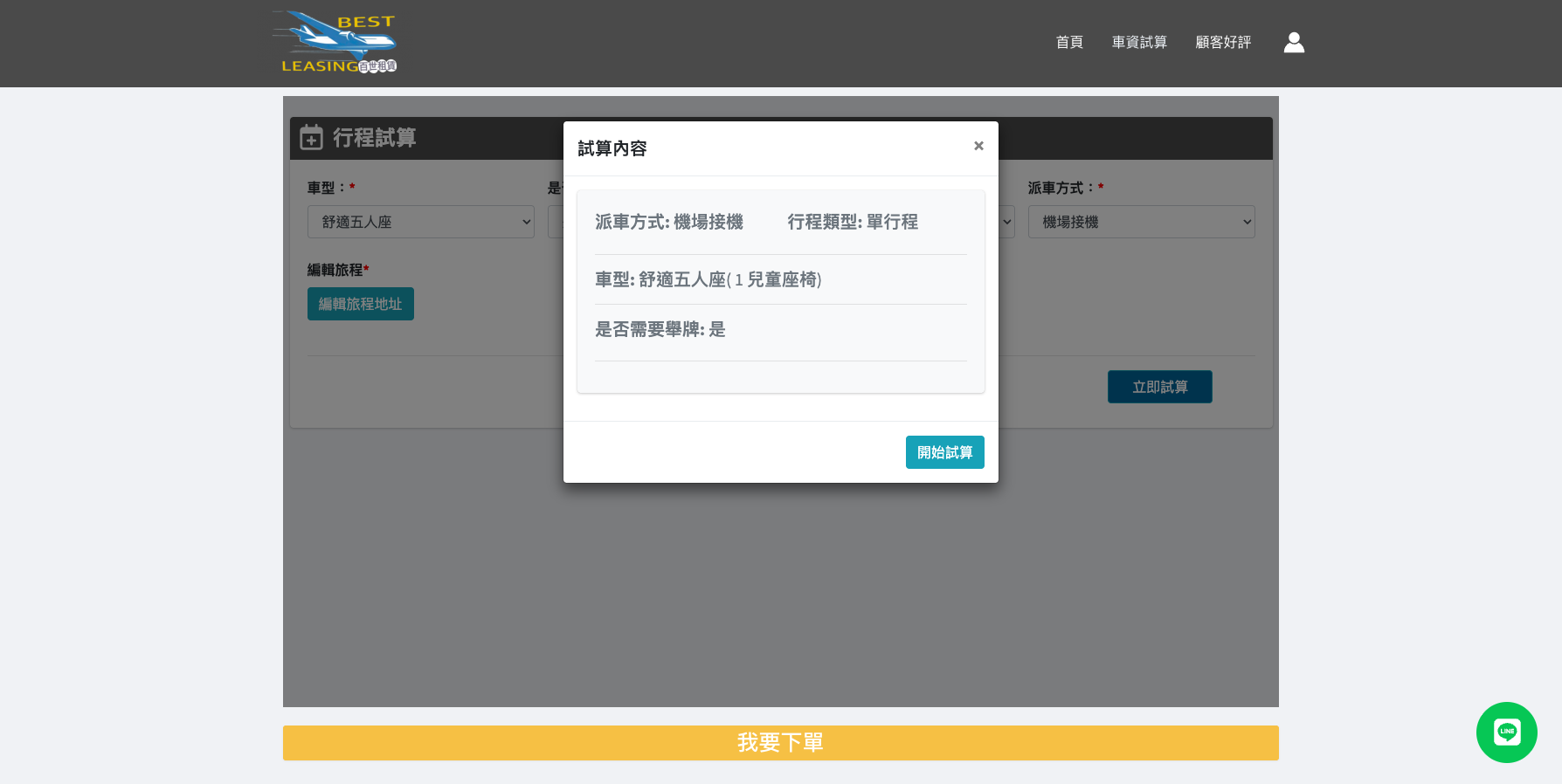Image resolution: width=1562 pixels, height=784 pixels.
Task: Click the yellow 我要下單 bar
Action: [780, 743]
